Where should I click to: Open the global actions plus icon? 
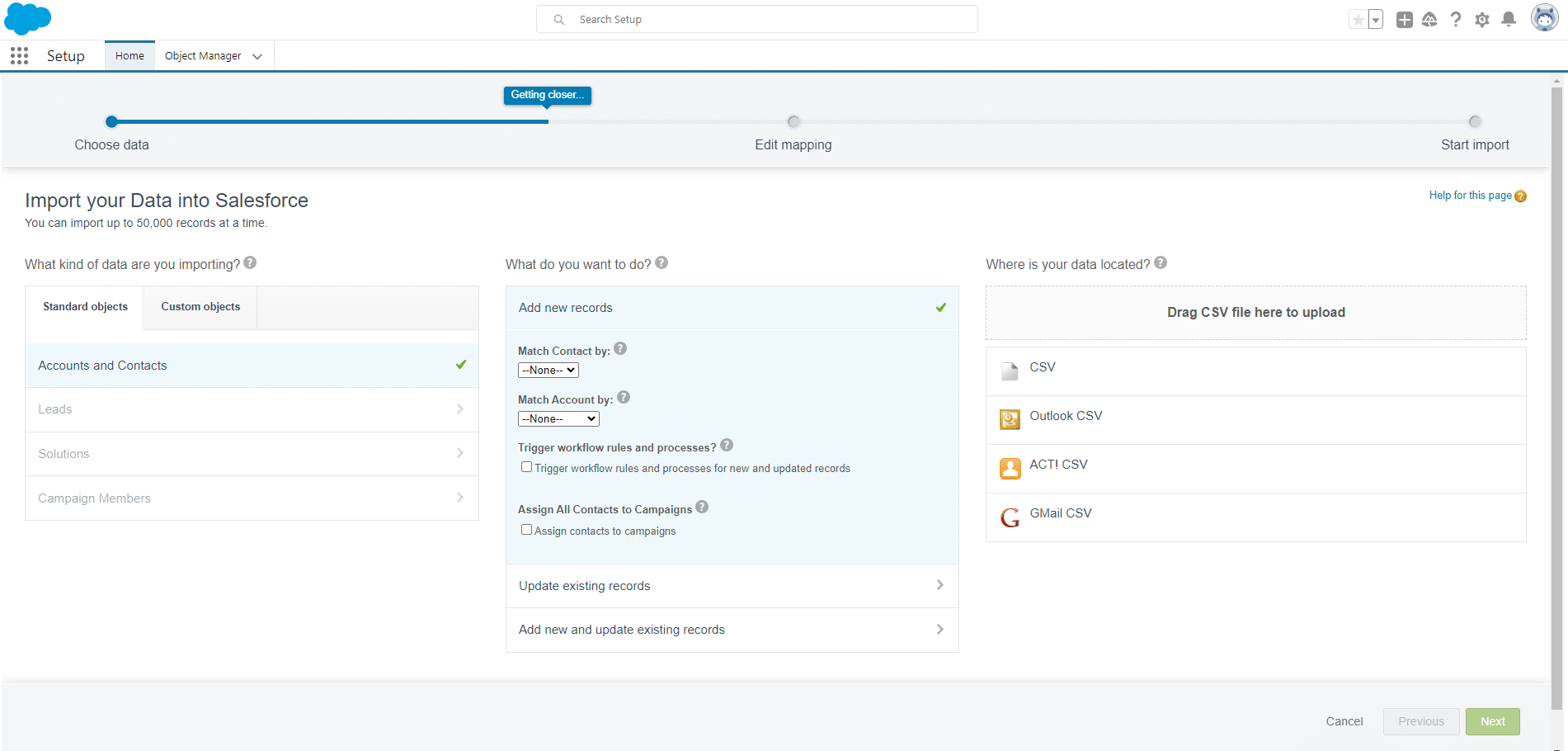pos(1404,20)
